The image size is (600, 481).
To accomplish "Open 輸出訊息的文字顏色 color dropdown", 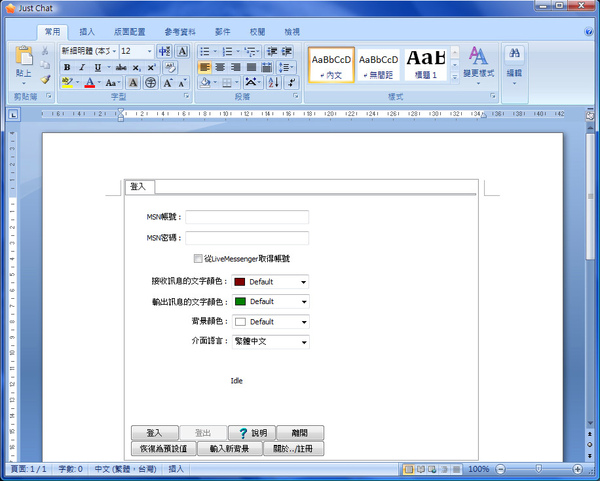I will point(271,302).
